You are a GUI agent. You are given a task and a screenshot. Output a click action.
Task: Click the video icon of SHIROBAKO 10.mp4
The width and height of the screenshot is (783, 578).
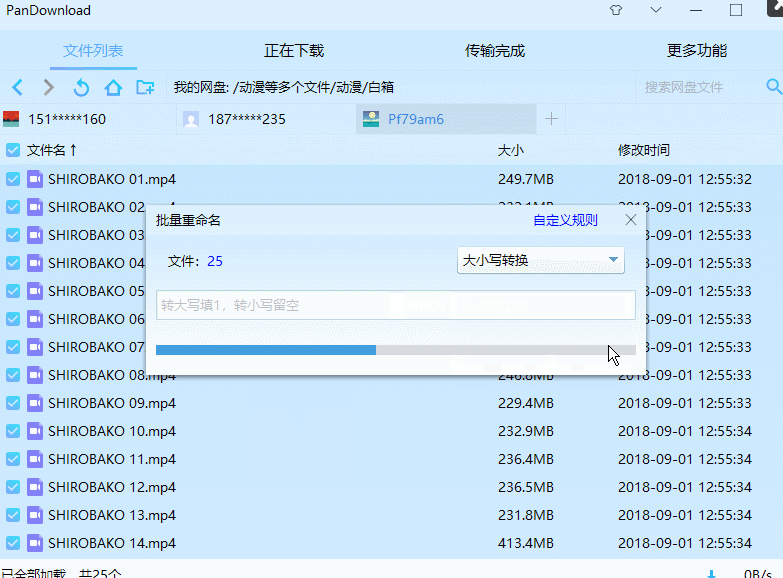click(35, 431)
